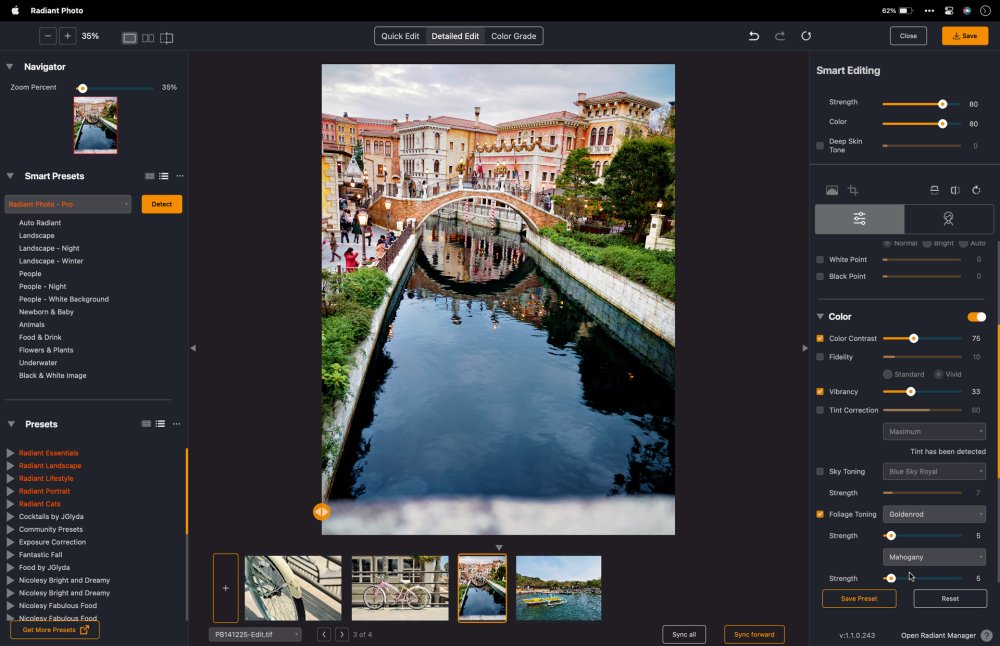Click the zoom in plus button
The height and width of the screenshot is (646, 1000).
[67, 36]
